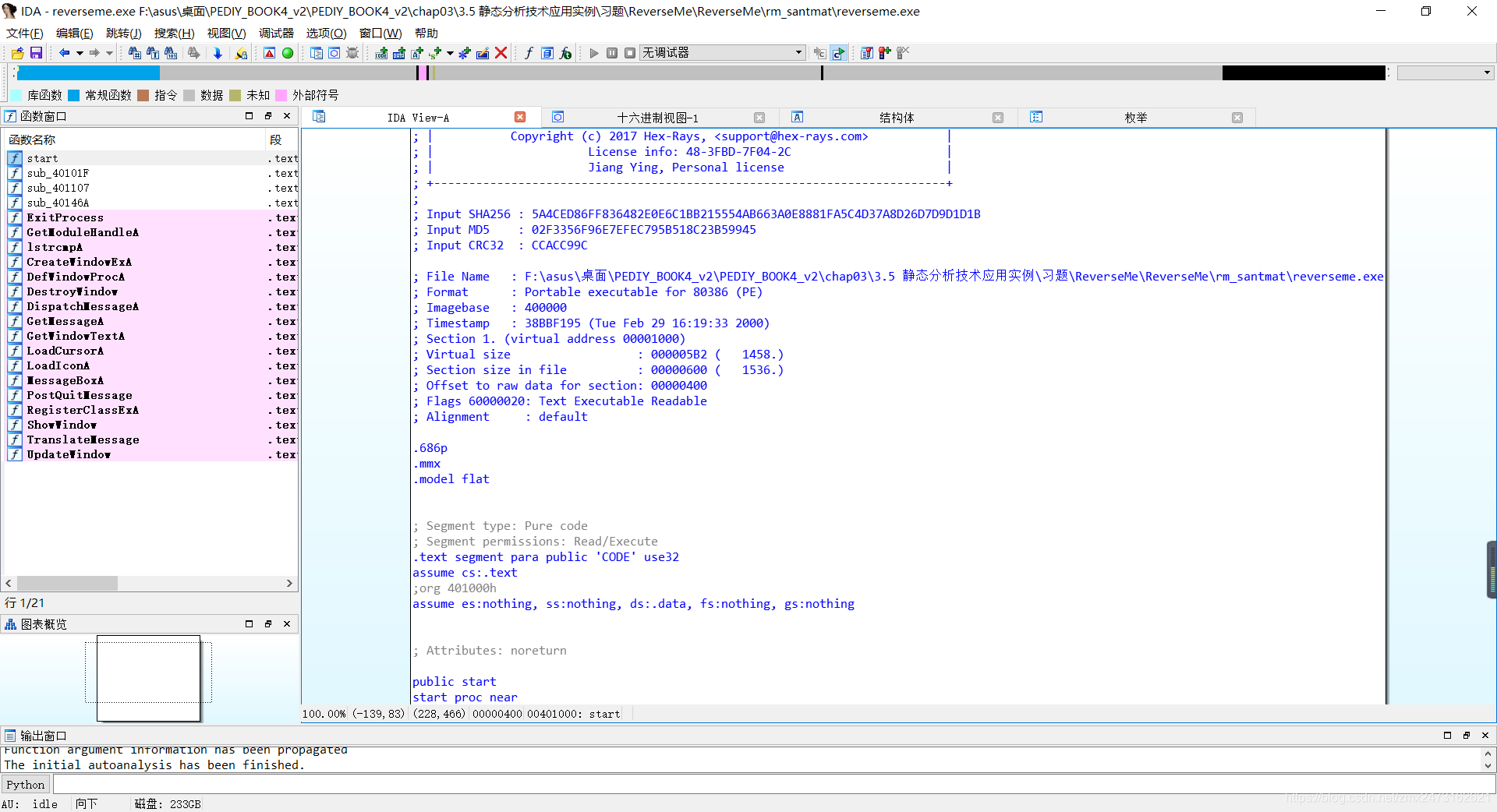Open the 帮助 menu
This screenshot has width=1497, height=812.
426,33
